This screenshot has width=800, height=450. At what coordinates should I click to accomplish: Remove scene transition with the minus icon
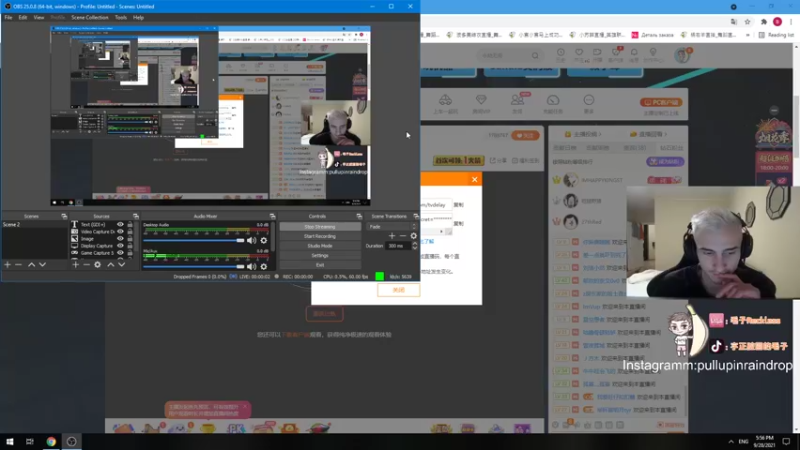click(x=403, y=236)
